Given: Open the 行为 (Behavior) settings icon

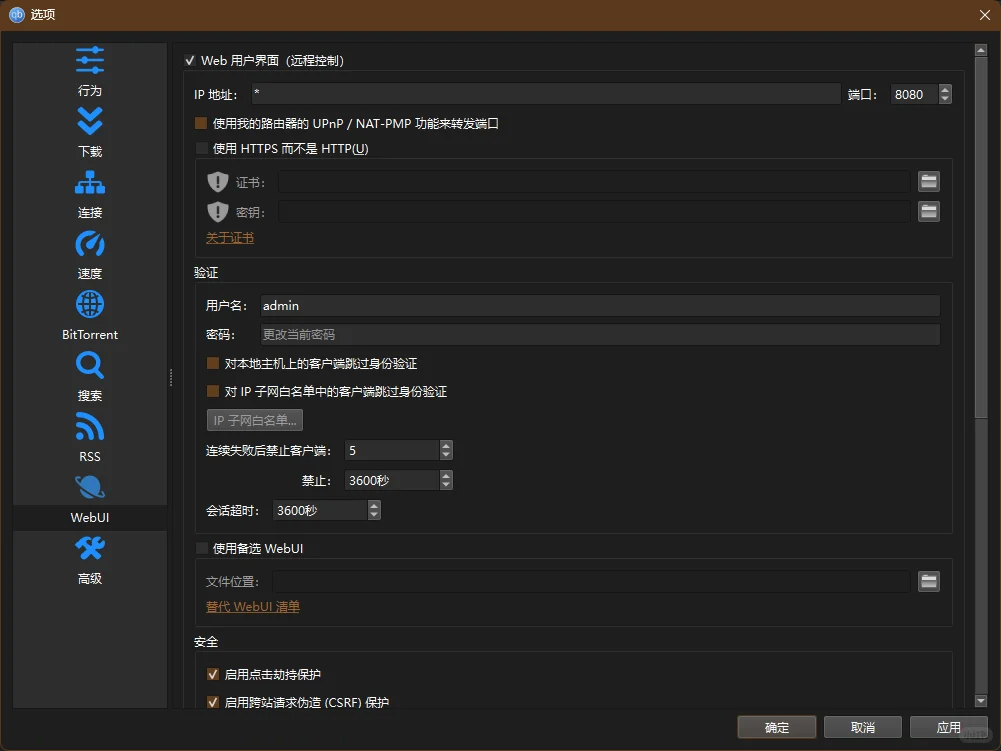Looking at the screenshot, I should tap(89, 61).
